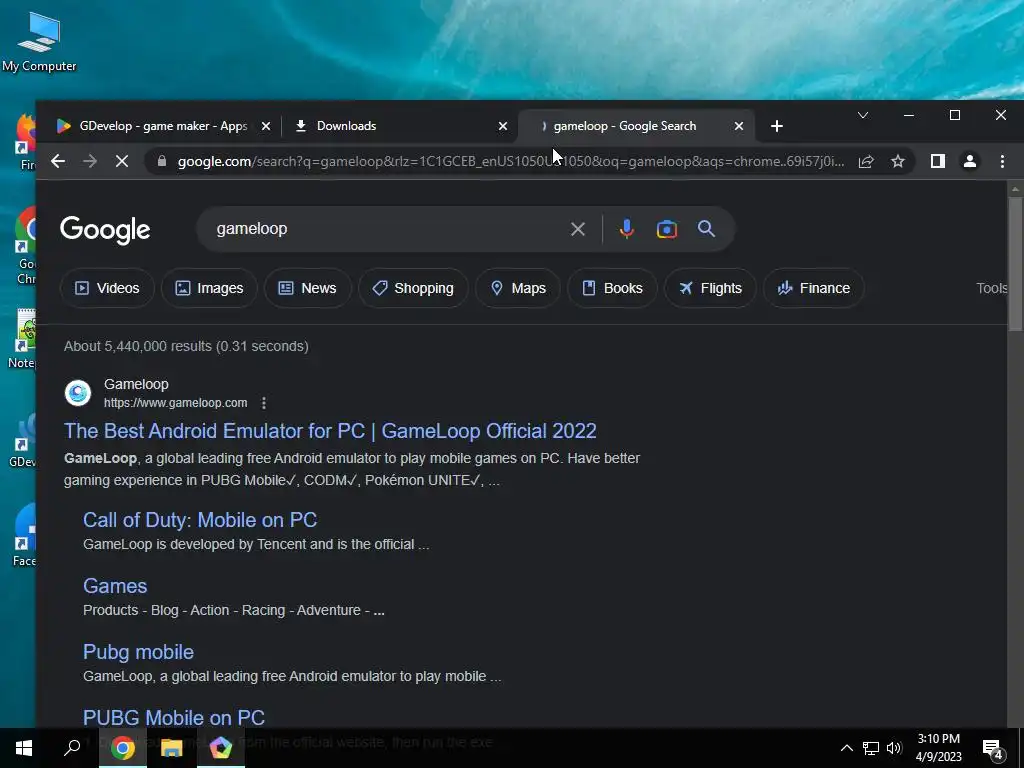Open search Tools option
Image resolution: width=1024 pixels, height=768 pixels.
[x=991, y=288]
